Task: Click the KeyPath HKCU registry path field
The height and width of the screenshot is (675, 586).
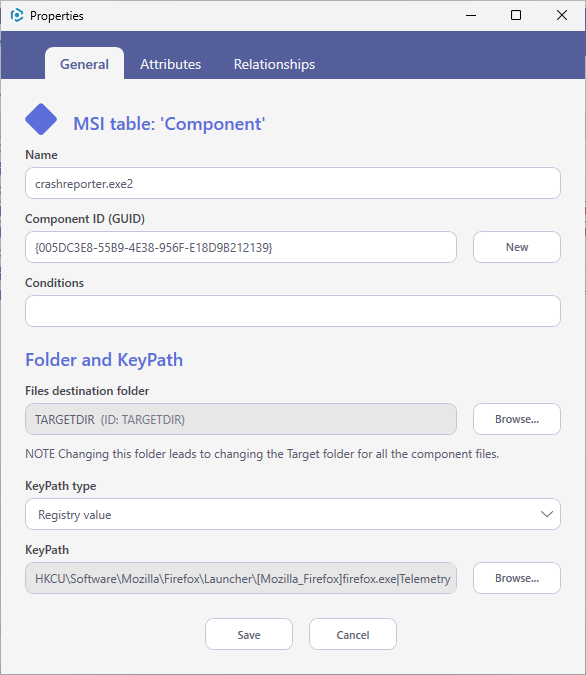Action: [241, 578]
